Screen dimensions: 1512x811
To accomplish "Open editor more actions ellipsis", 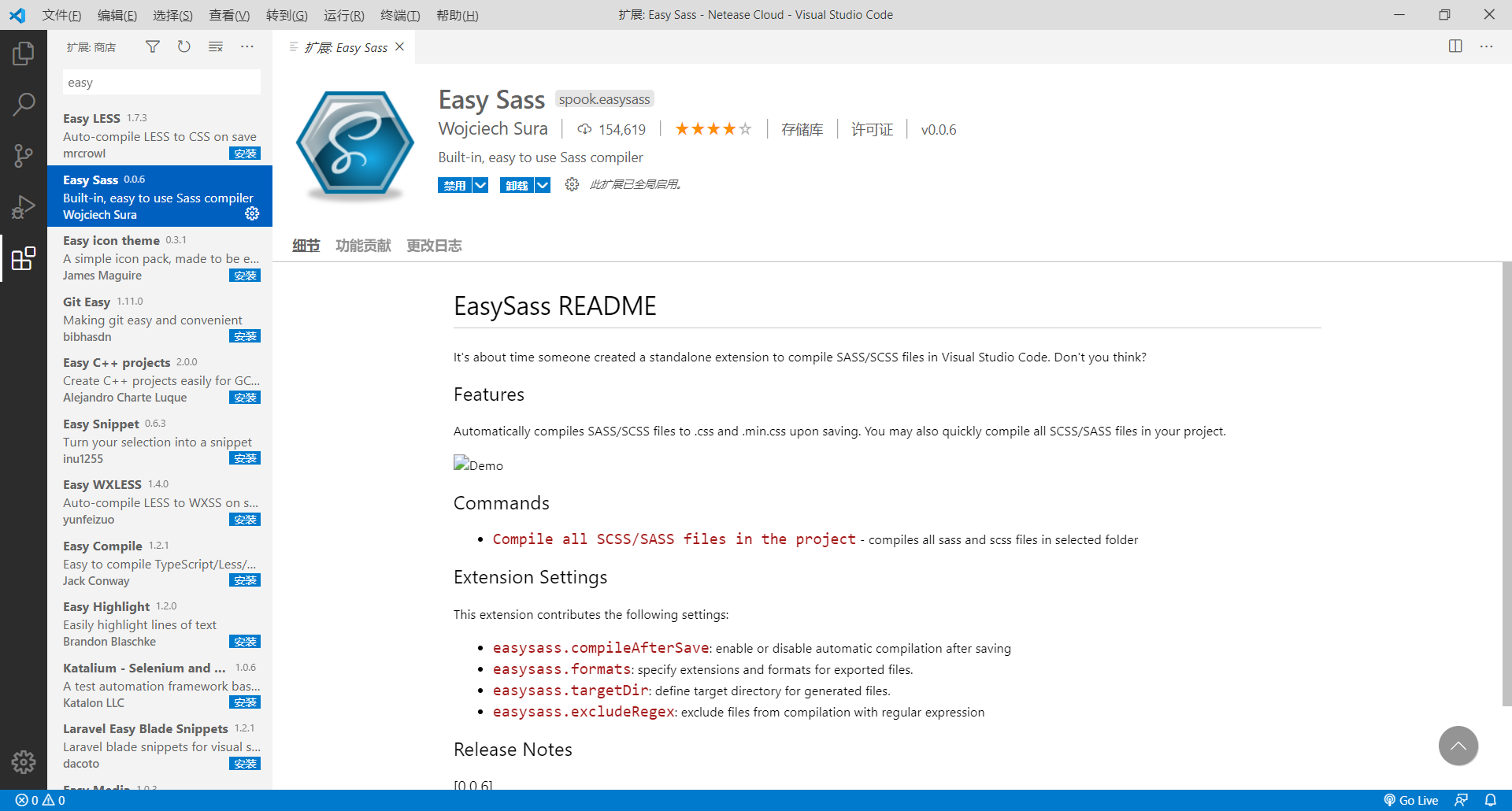I will 1486,46.
